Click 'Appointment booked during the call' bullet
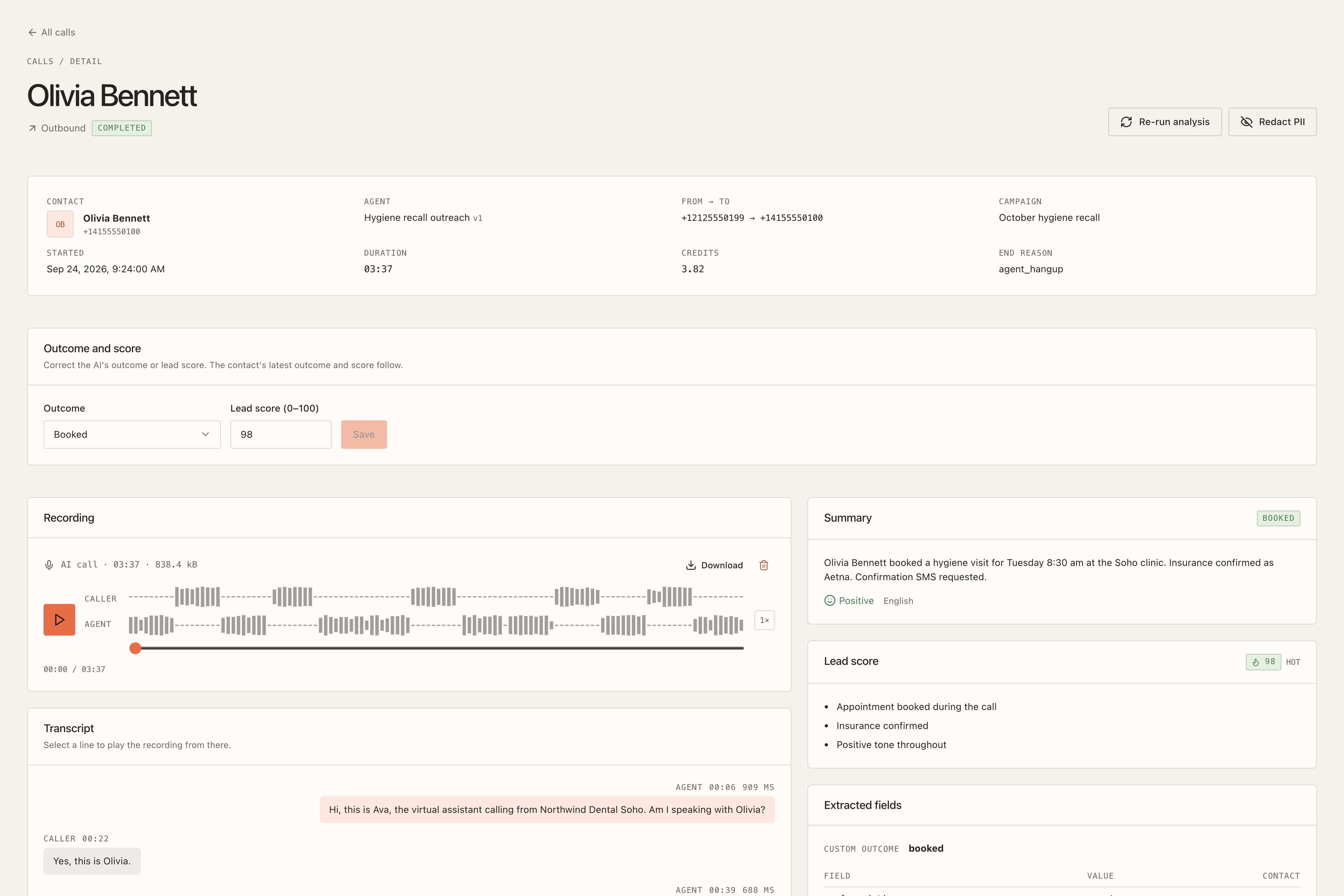Image resolution: width=1344 pixels, height=896 pixels. point(917,707)
